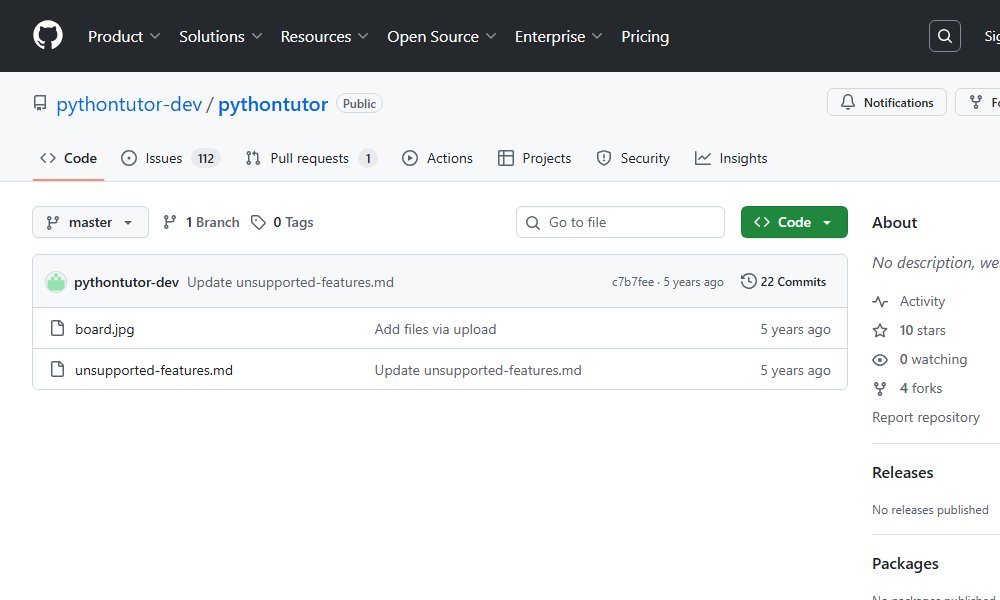1000x600 pixels.
Task: Switch to the Issues tab
Action: click(170, 158)
